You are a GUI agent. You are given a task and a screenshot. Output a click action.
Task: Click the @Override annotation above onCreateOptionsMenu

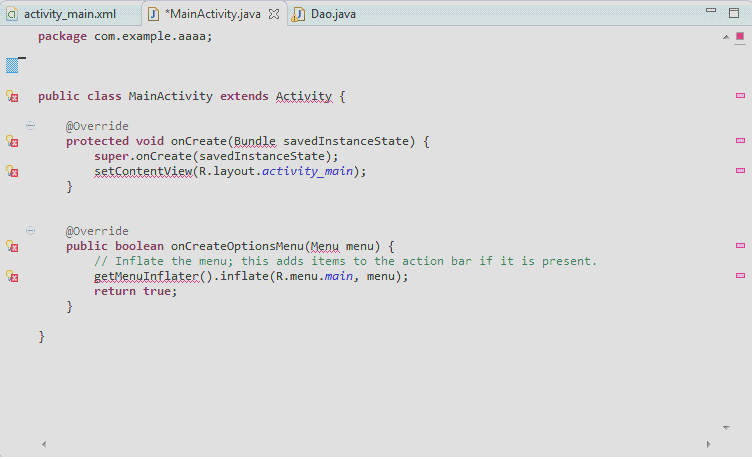(x=97, y=231)
